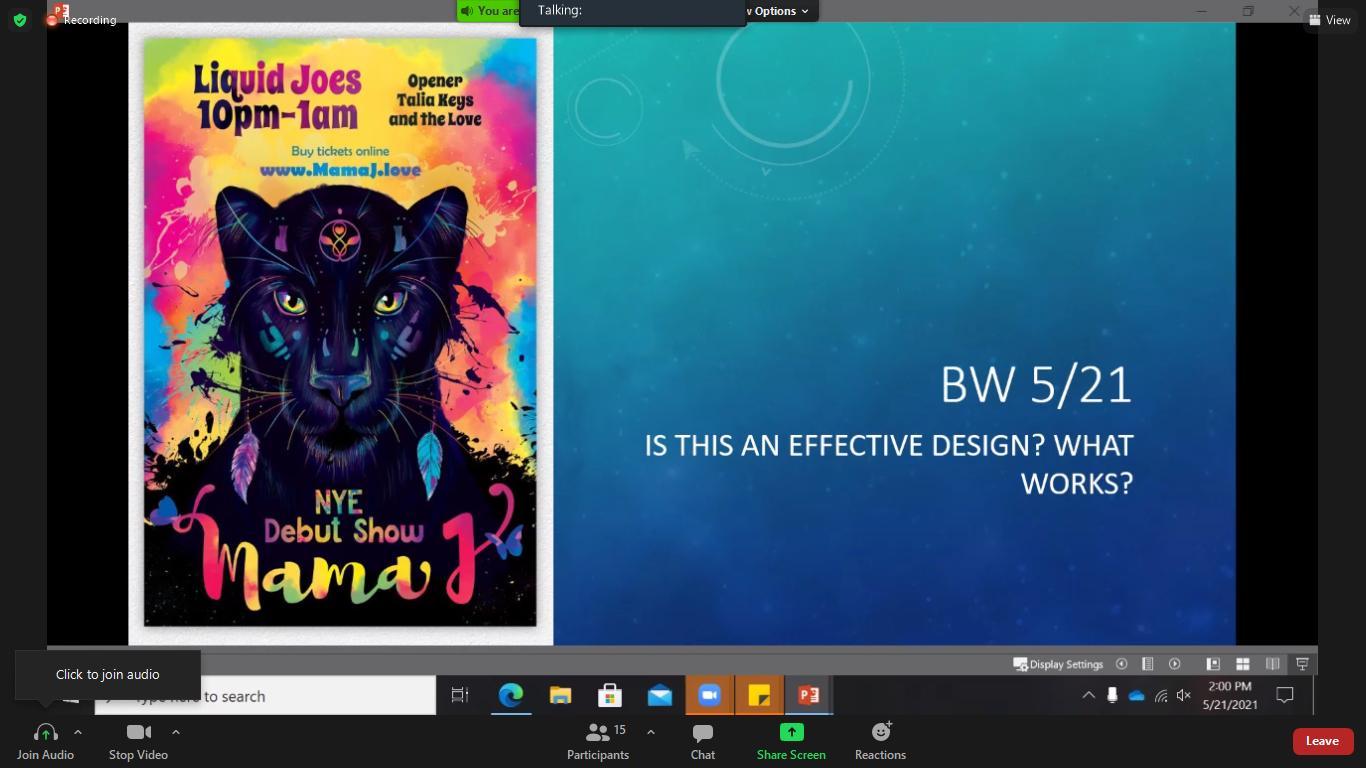Screen dimensions: 1366x768
Task: Open the Zoom Chat panel
Action: pyautogui.click(x=703, y=741)
